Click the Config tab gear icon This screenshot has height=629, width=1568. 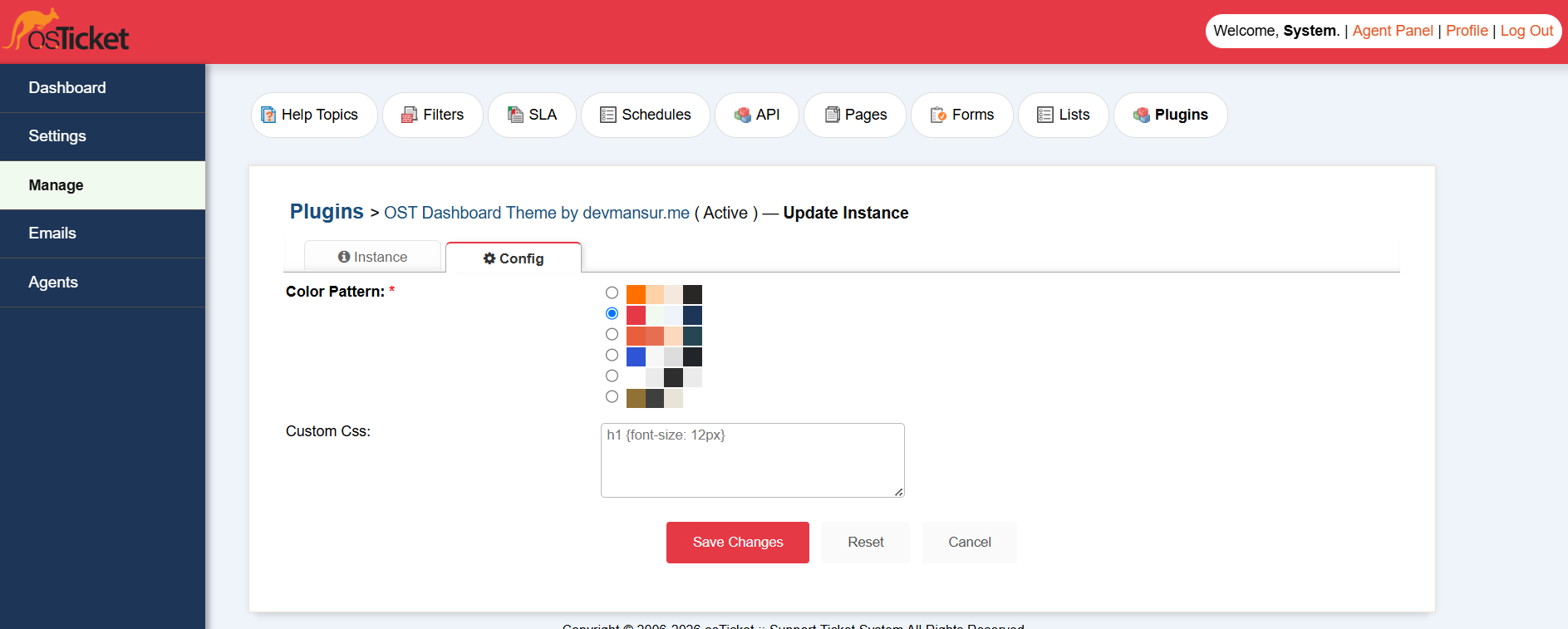[489, 258]
